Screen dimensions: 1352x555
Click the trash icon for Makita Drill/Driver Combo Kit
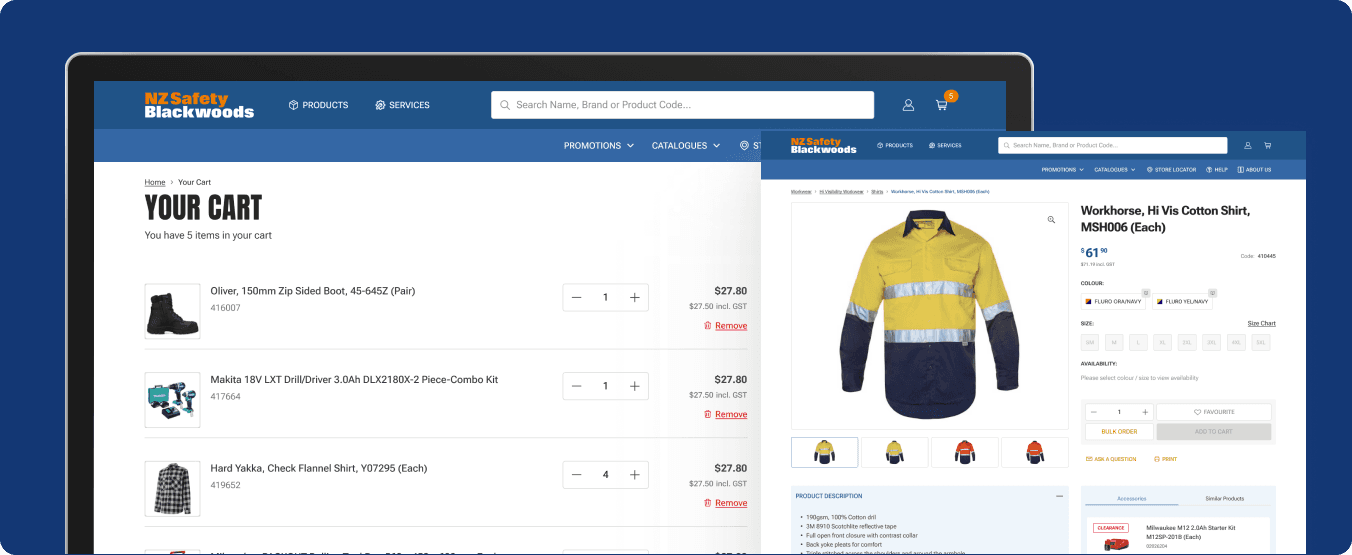click(x=707, y=414)
